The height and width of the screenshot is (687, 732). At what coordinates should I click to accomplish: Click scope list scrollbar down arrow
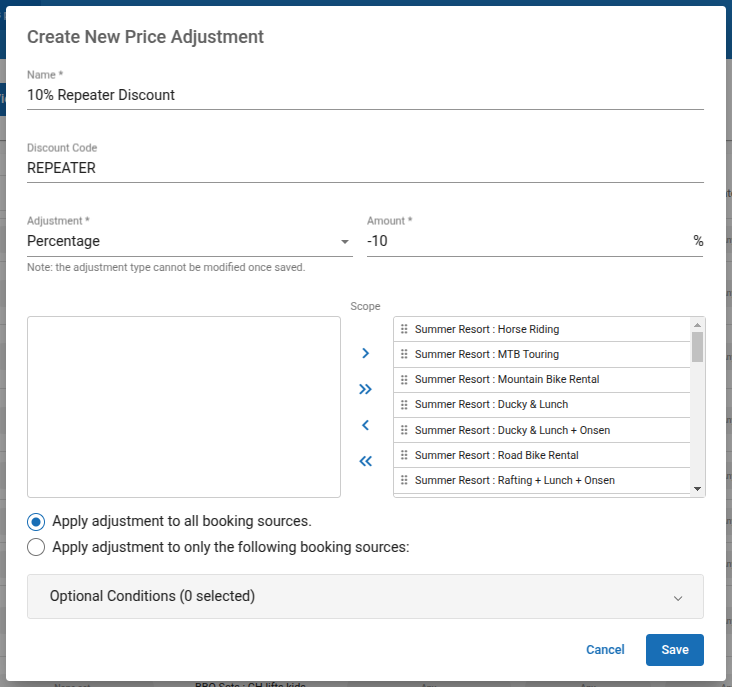(697, 488)
